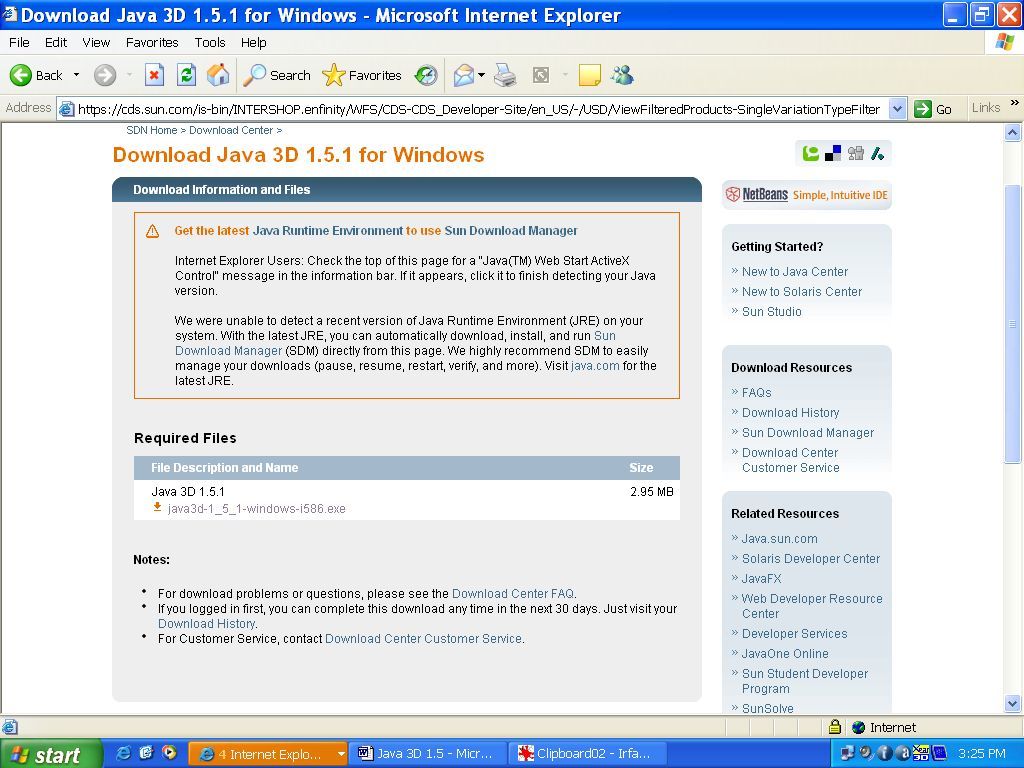Click the NetBeans Simple, Intuitive IDE banner
1024x768 pixels.
(x=807, y=195)
